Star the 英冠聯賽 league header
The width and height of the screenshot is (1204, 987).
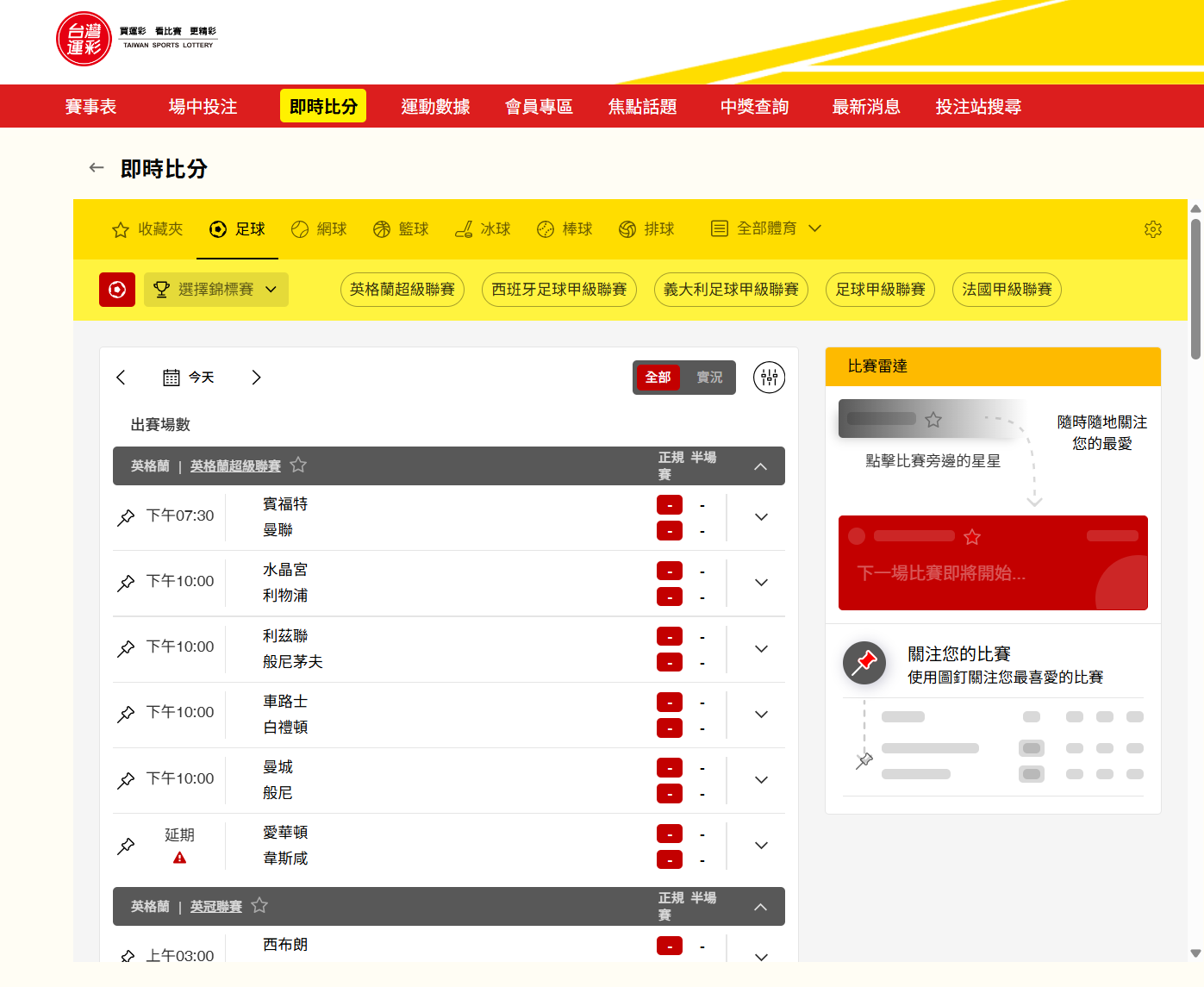(x=259, y=906)
